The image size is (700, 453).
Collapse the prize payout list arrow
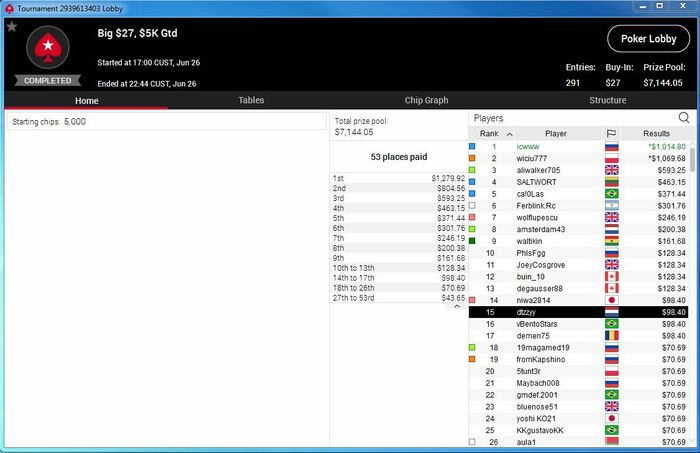(457, 307)
